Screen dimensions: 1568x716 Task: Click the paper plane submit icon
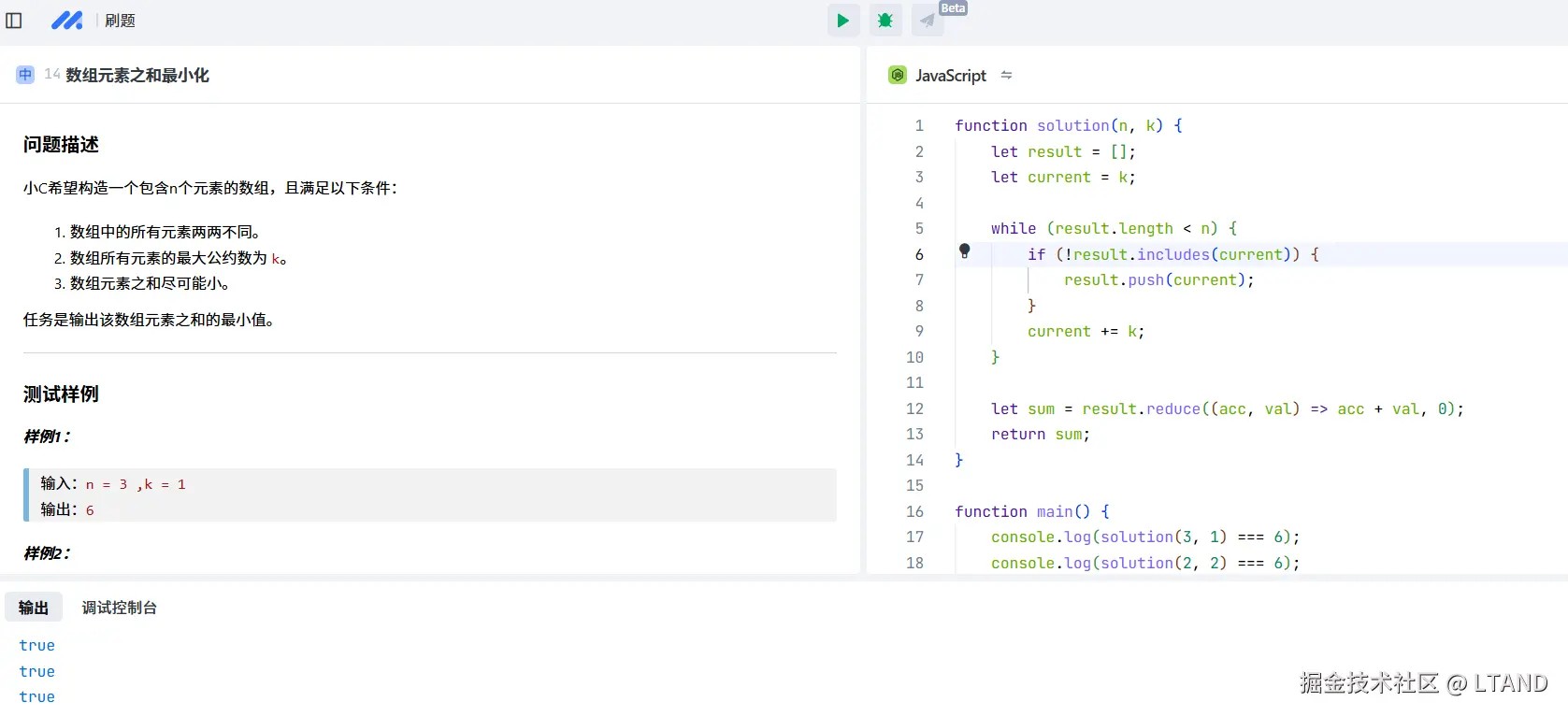click(927, 21)
